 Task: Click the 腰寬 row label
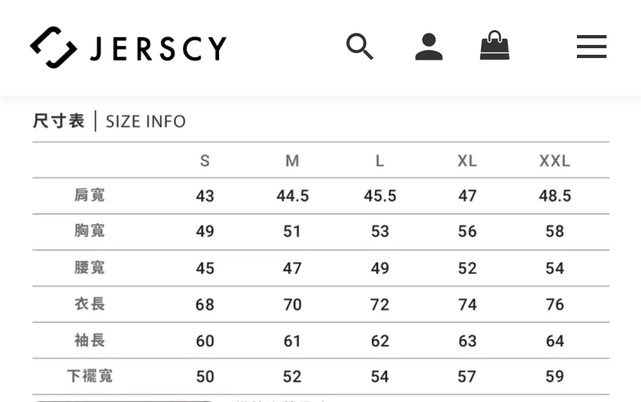coord(89,268)
